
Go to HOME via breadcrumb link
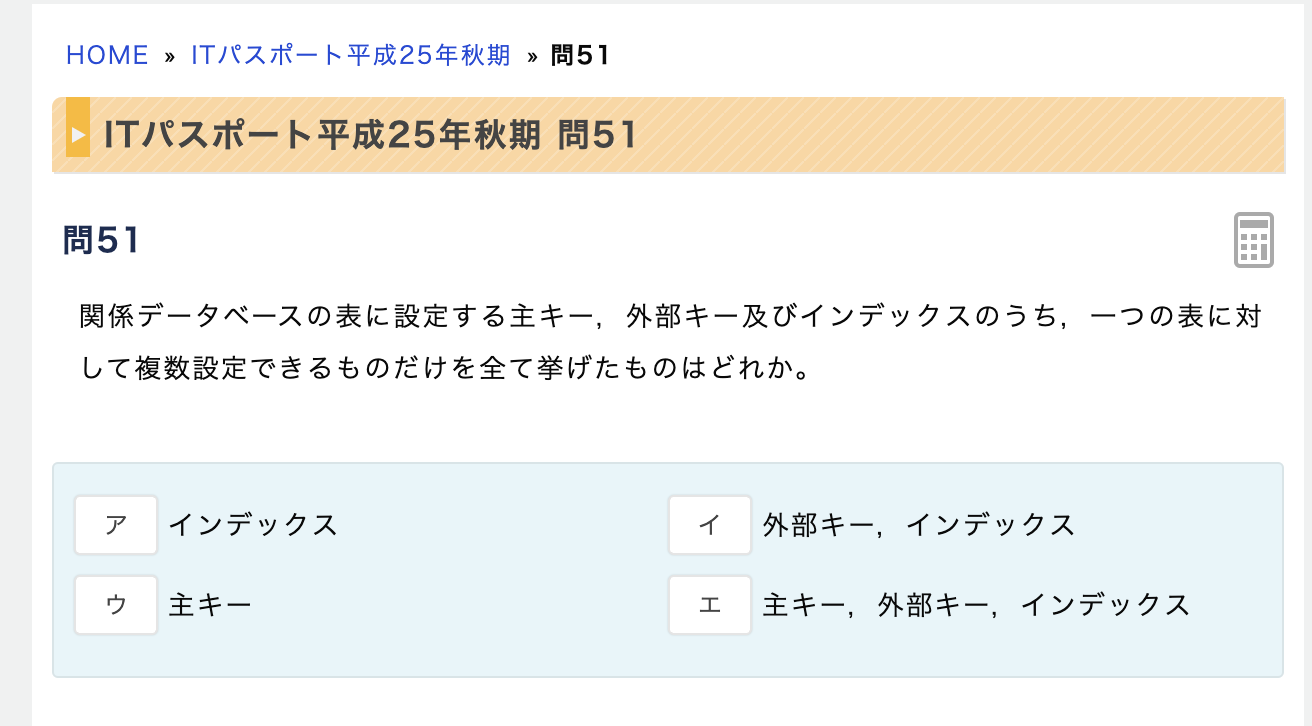[x=107, y=55]
